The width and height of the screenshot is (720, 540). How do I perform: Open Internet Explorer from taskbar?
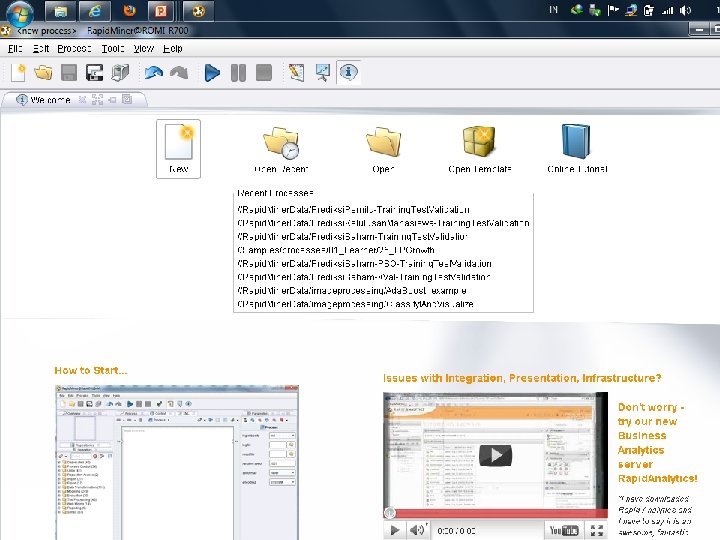tap(95, 11)
